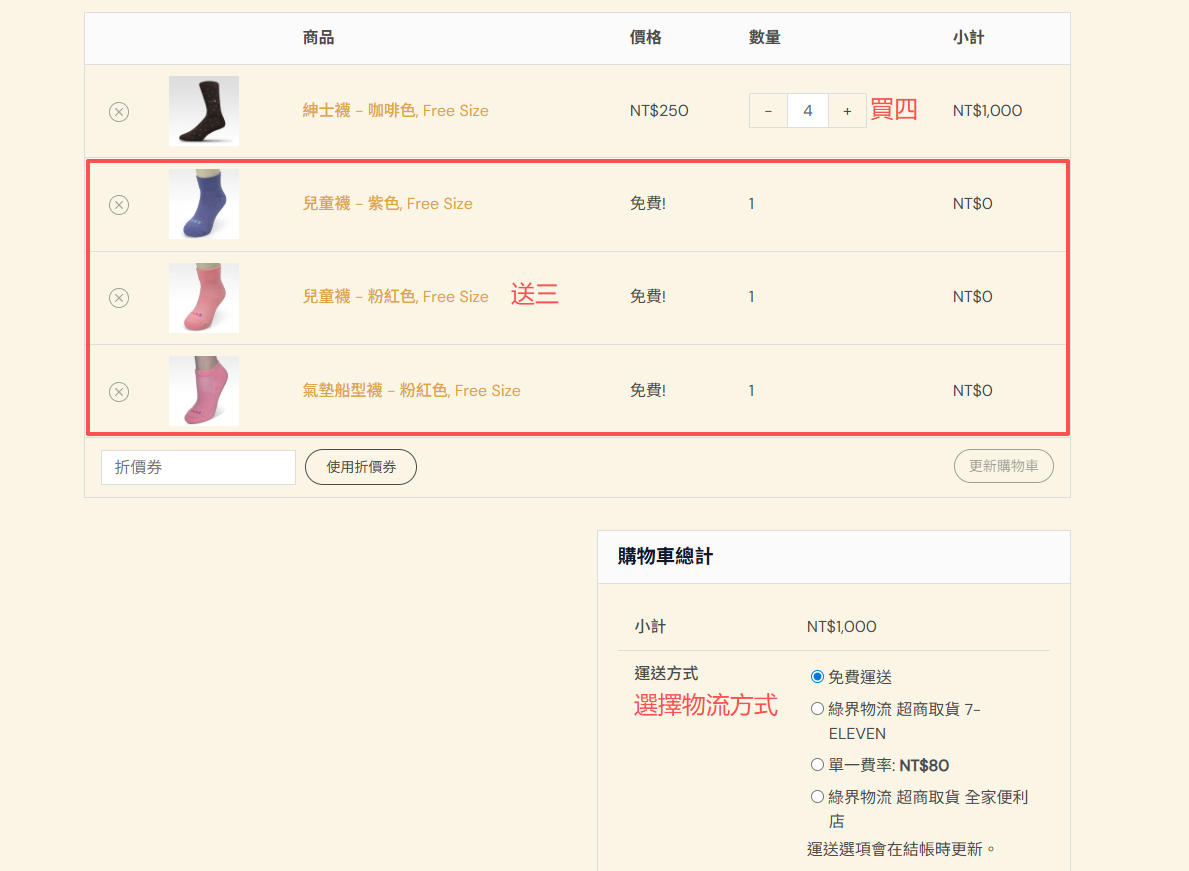1189x871 pixels.
Task: Choose 綠界物流 超商取貨 7-ELEVEN shipping
Action: [817, 709]
